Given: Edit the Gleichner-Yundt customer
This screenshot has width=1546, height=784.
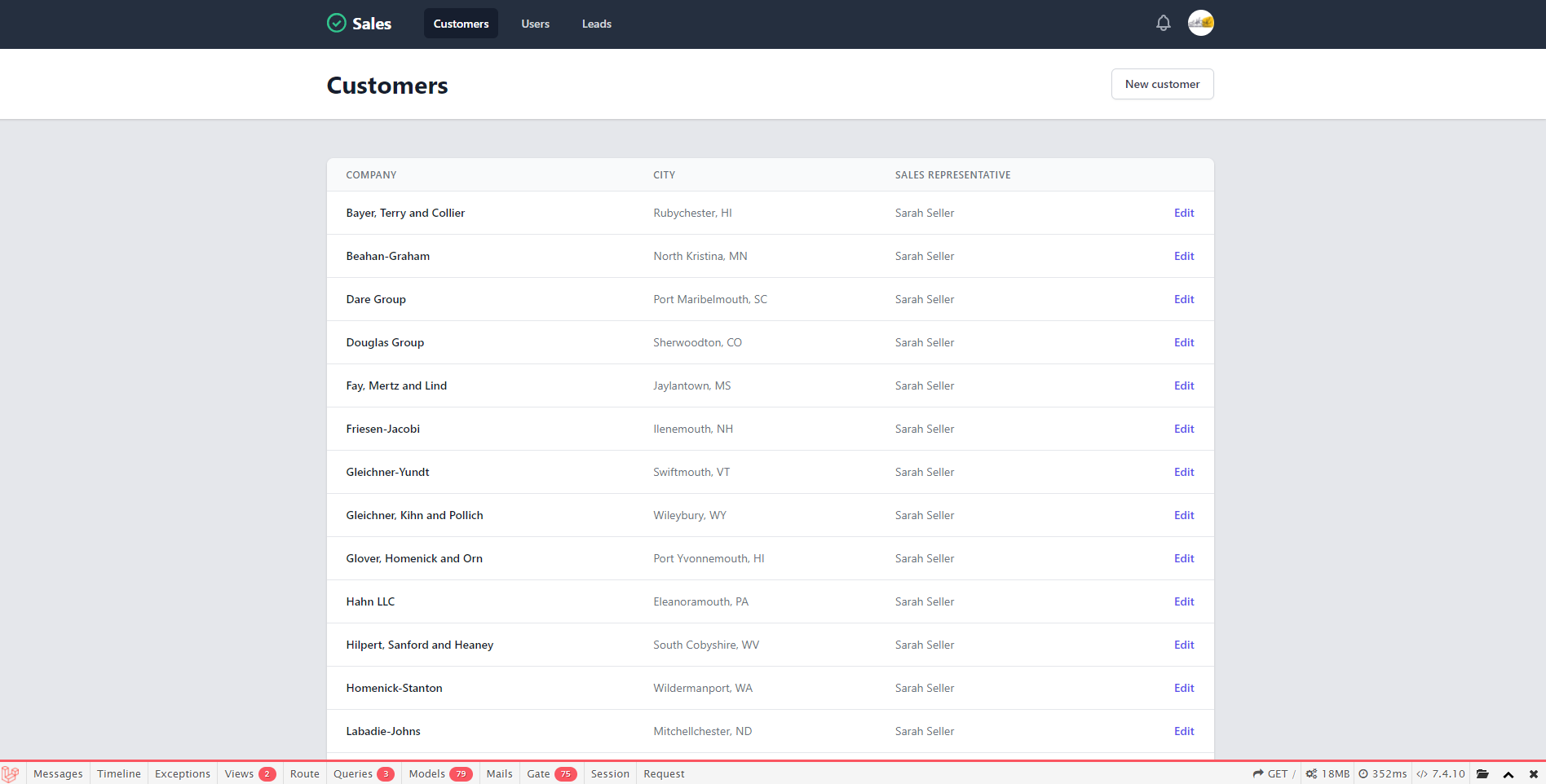Looking at the screenshot, I should point(1184,472).
